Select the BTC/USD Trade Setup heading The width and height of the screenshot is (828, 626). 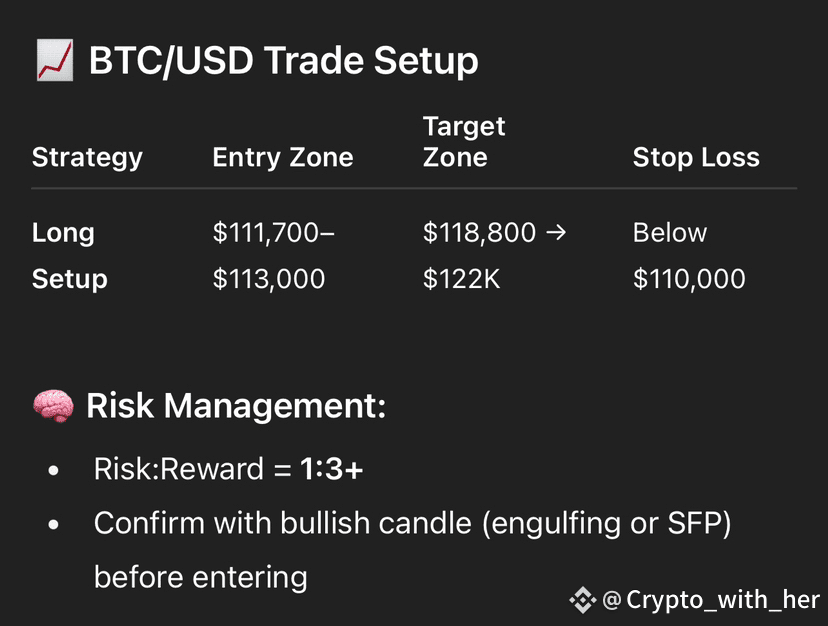pyautogui.click(x=283, y=62)
